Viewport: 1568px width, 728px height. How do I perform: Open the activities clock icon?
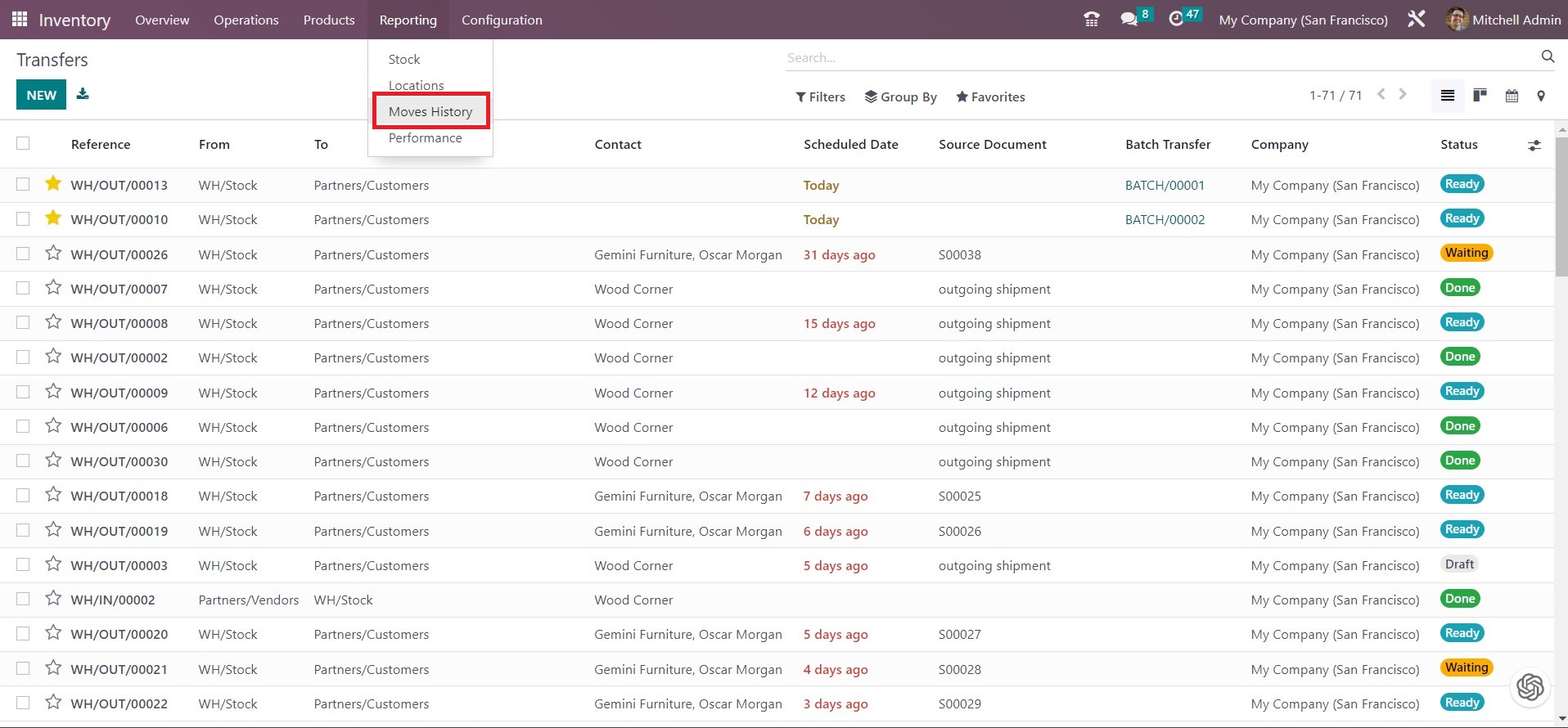click(x=1176, y=20)
